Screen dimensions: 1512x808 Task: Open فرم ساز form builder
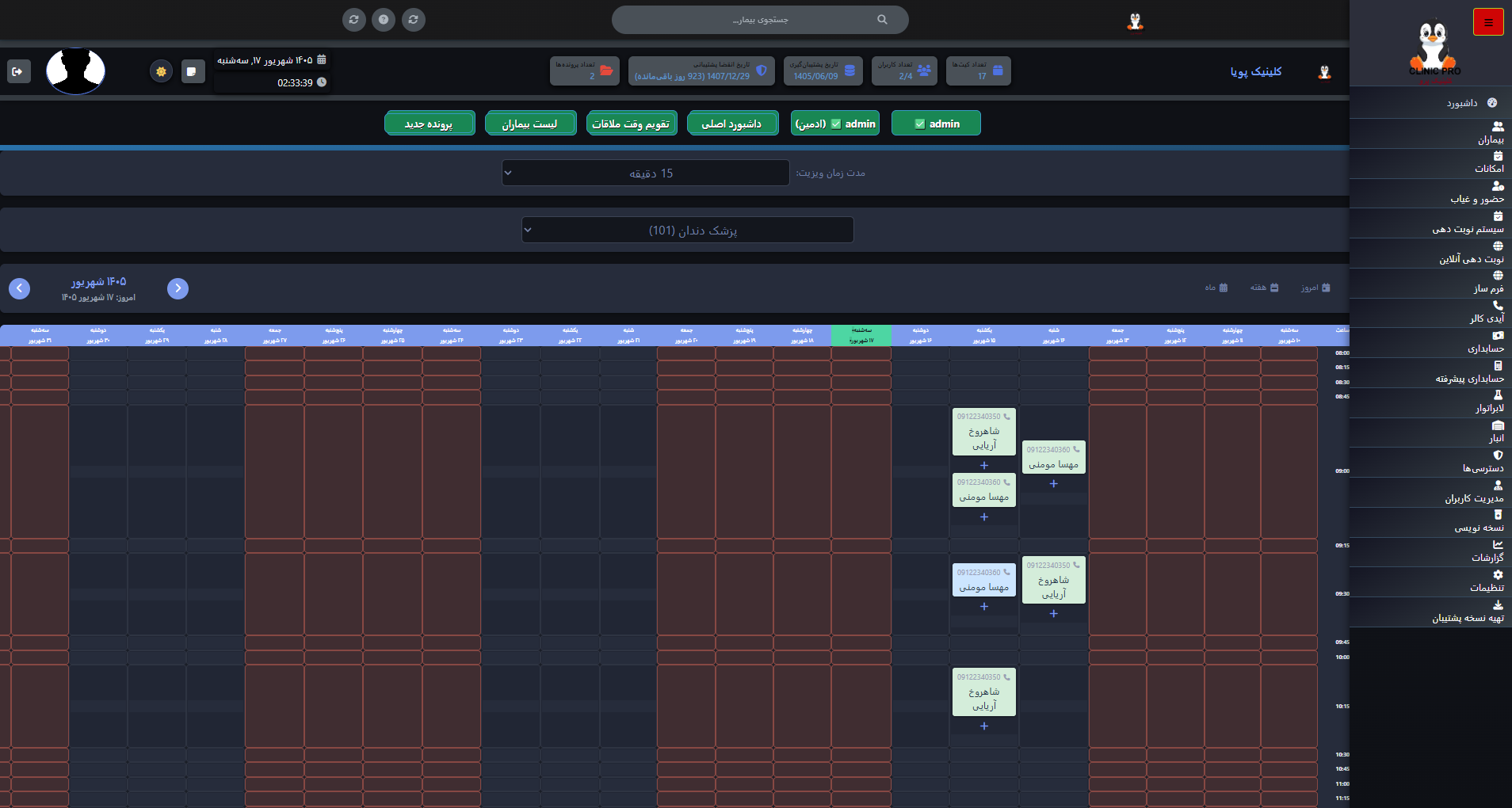click(1430, 284)
